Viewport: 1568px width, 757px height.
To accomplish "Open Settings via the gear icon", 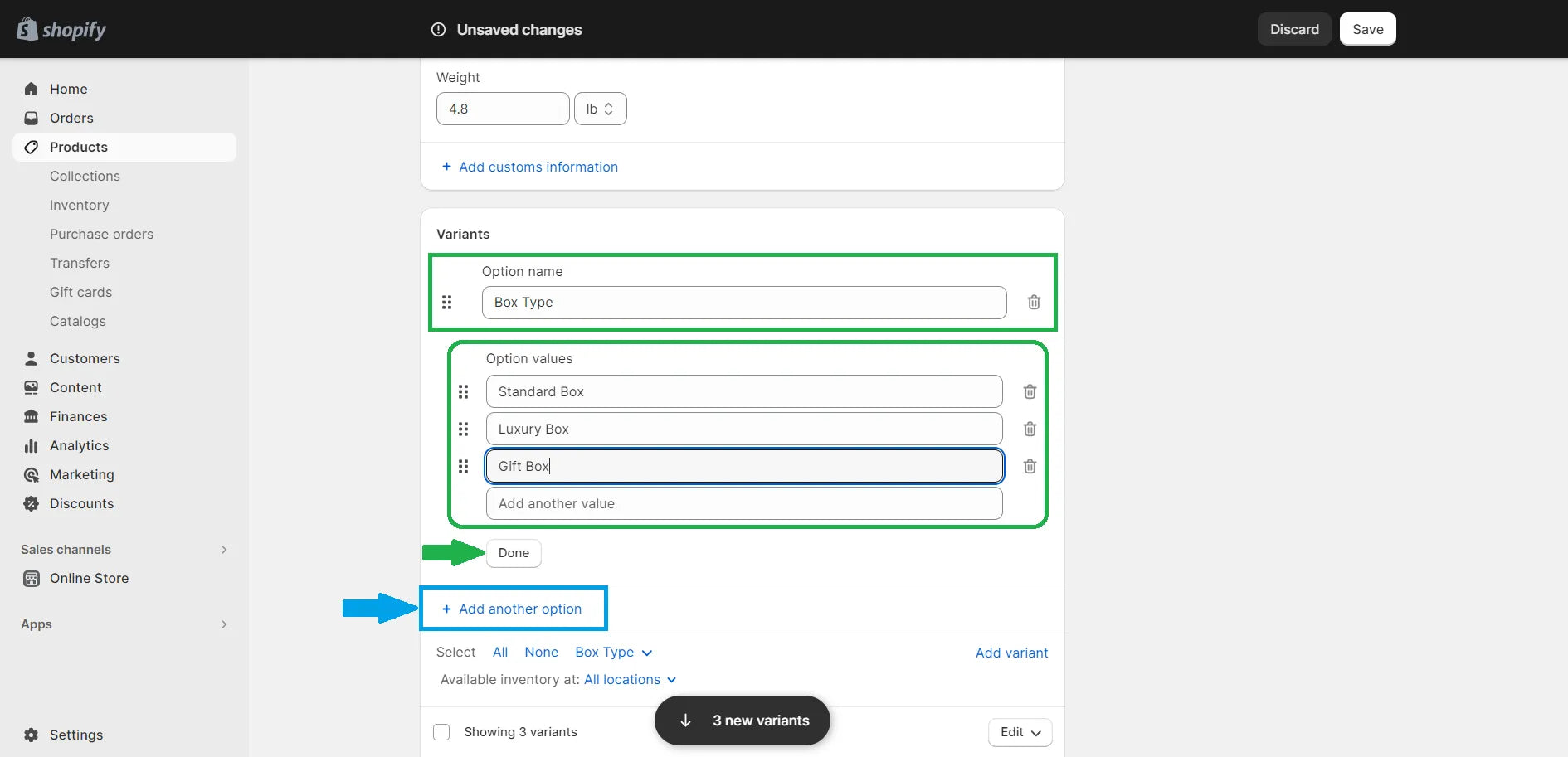I will [x=32, y=735].
